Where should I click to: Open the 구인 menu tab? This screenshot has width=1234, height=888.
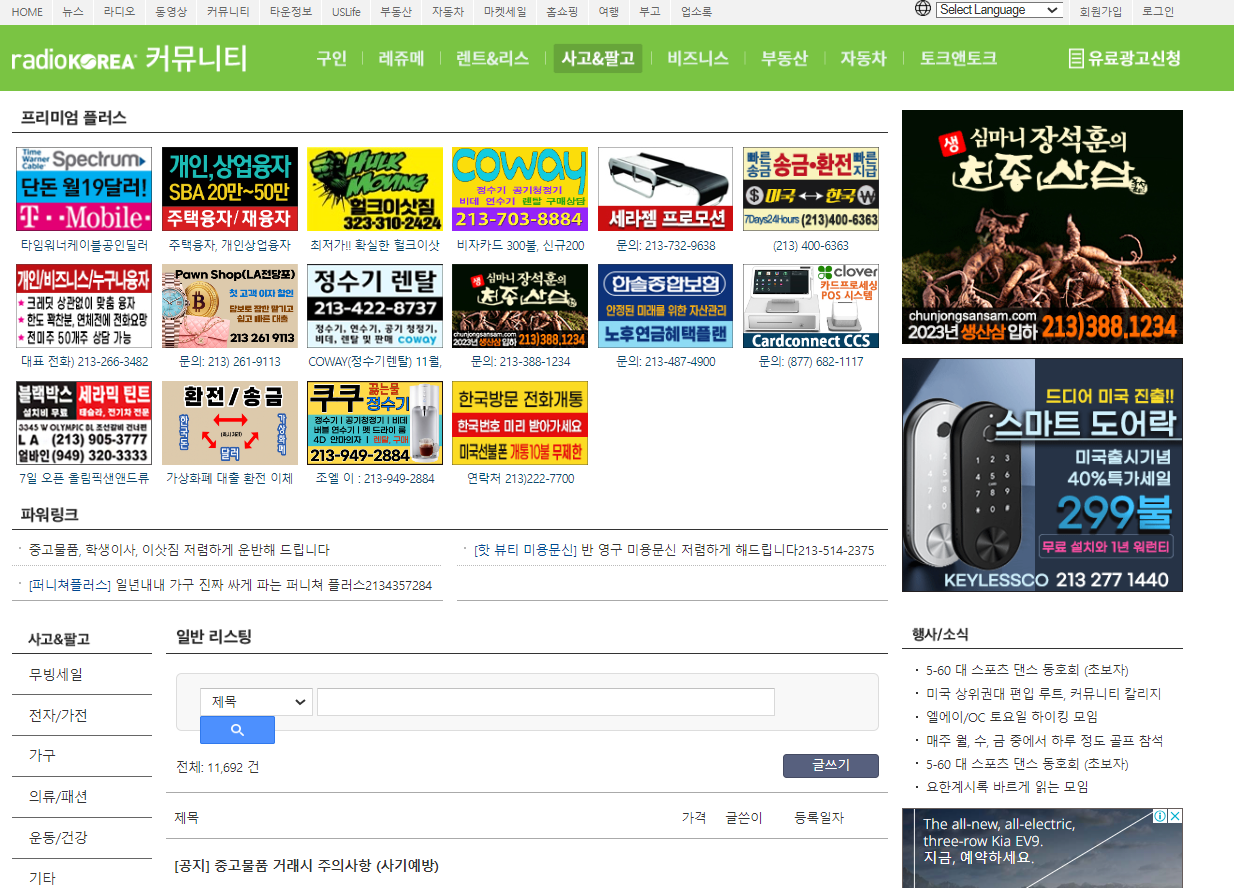331,58
